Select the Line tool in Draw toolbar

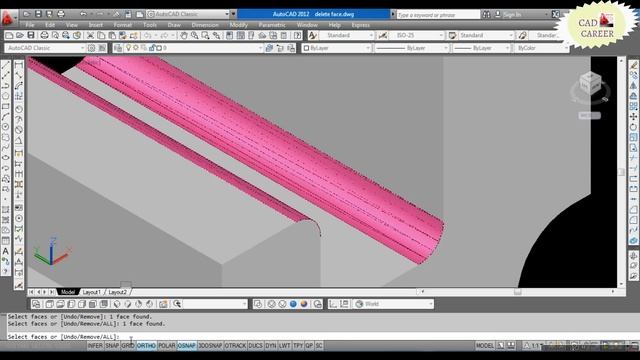(6, 65)
